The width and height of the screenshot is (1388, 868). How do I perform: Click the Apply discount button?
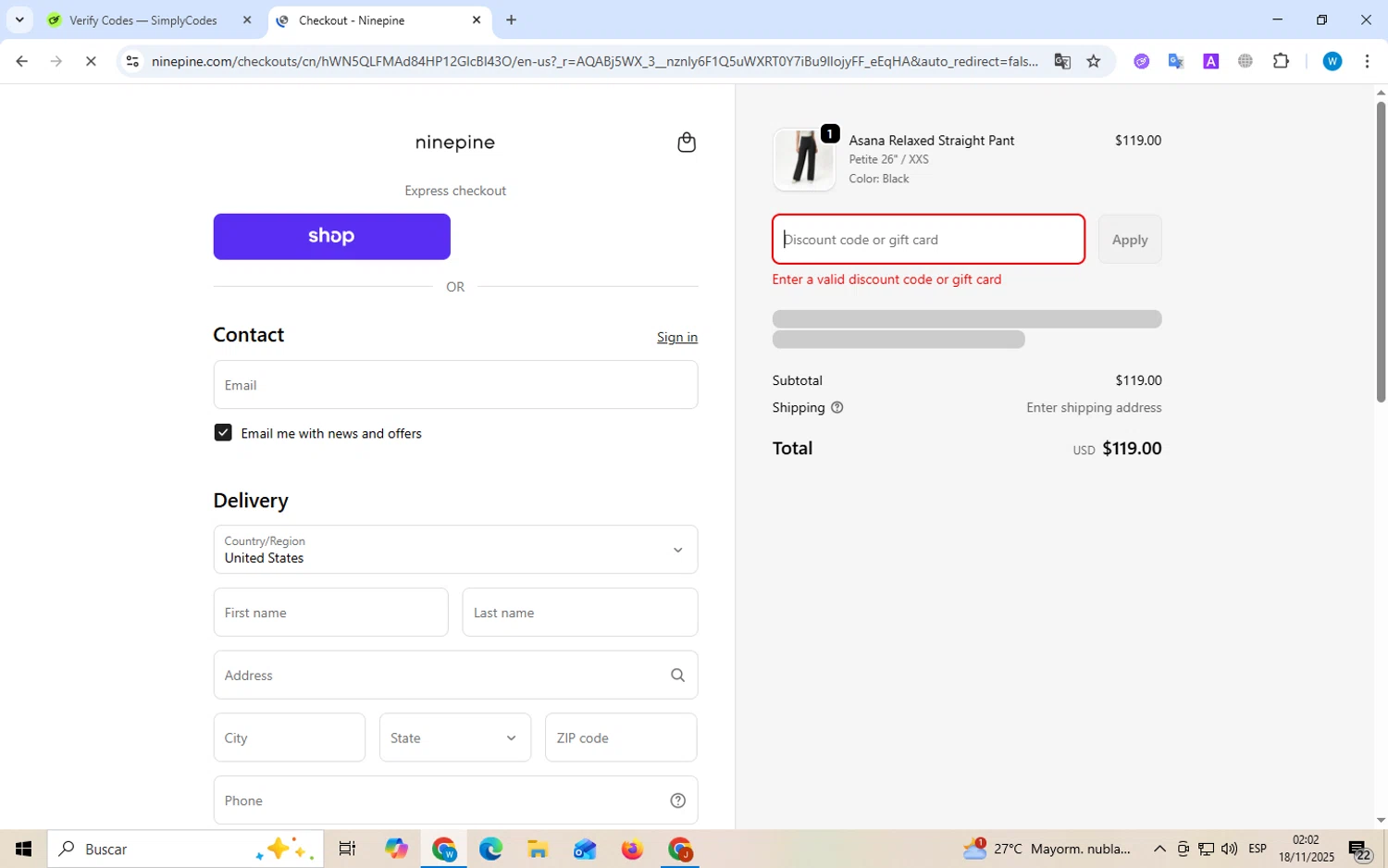pos(1130,239)
